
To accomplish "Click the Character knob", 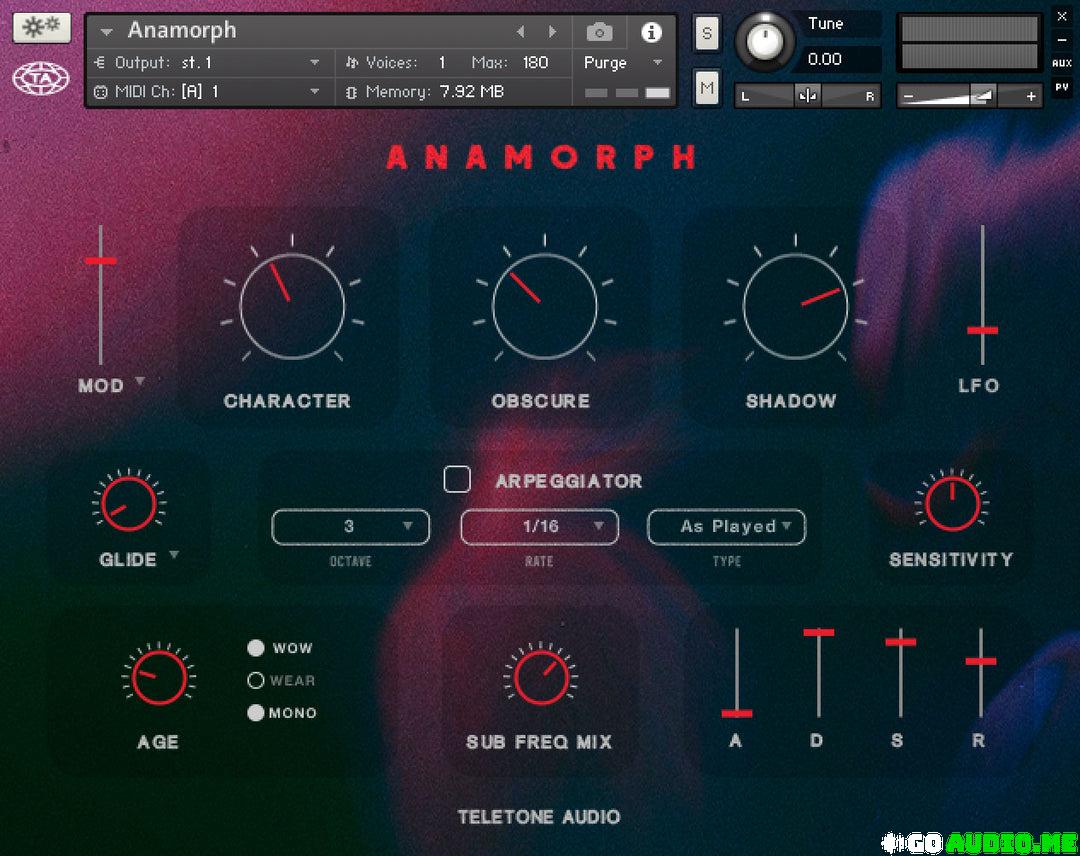I will coord(292,306).
